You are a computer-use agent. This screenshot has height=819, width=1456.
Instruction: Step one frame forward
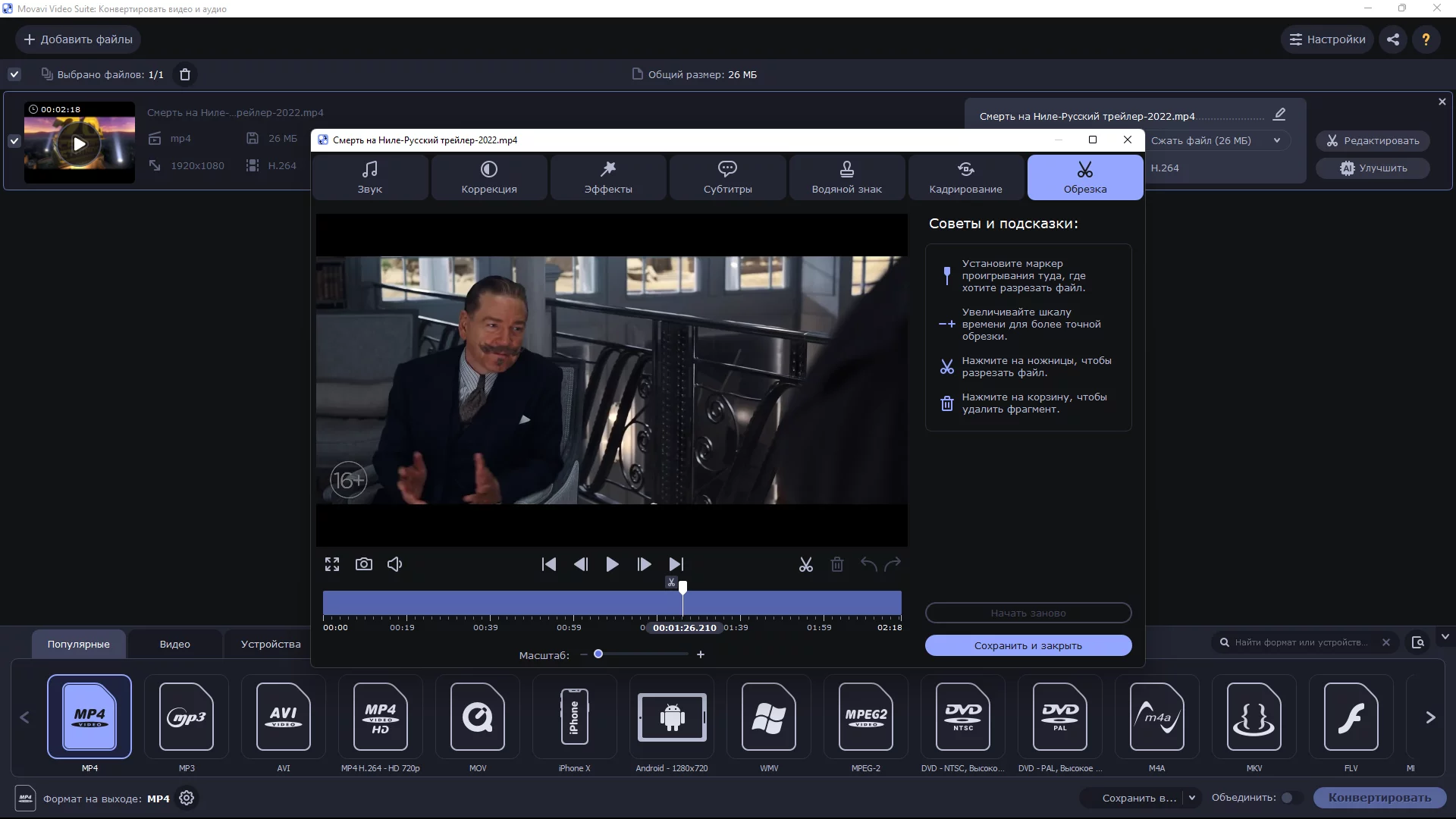tap(644, 564)
